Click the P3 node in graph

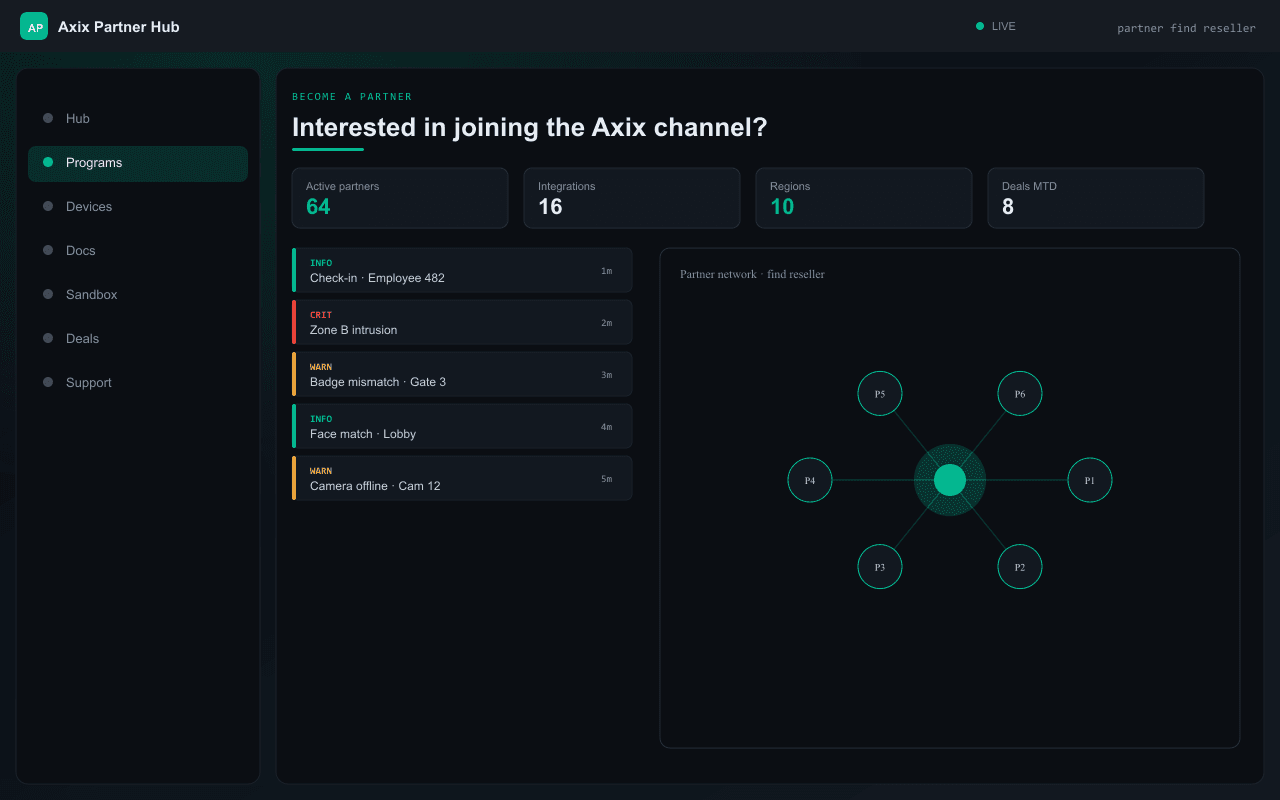pos(880,567)
